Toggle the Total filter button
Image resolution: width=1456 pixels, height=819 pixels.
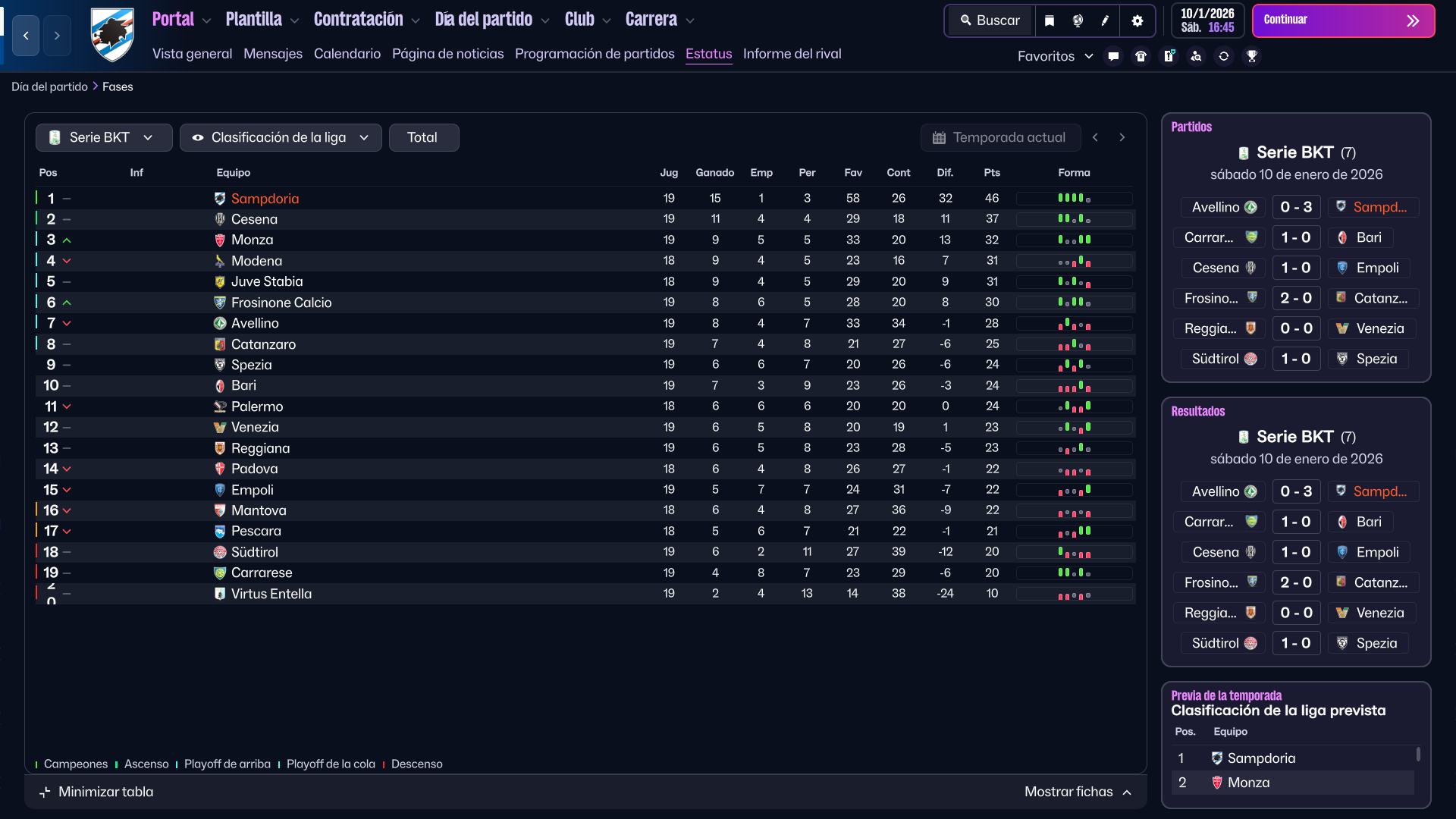(x=423, y=137)
